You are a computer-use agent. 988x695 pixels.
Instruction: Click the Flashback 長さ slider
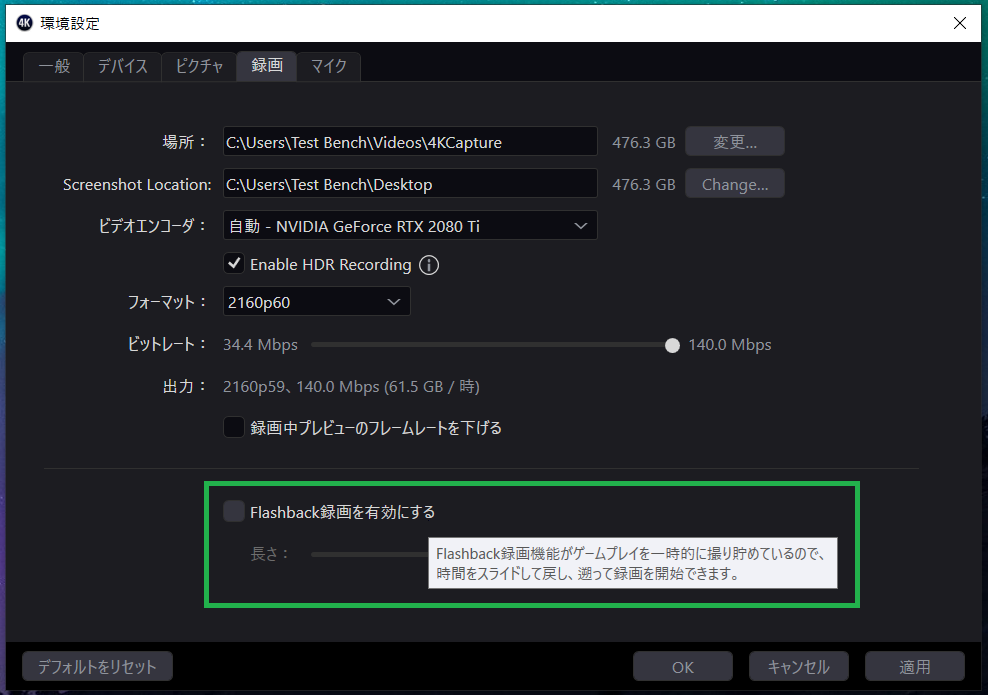click(369, 554)
